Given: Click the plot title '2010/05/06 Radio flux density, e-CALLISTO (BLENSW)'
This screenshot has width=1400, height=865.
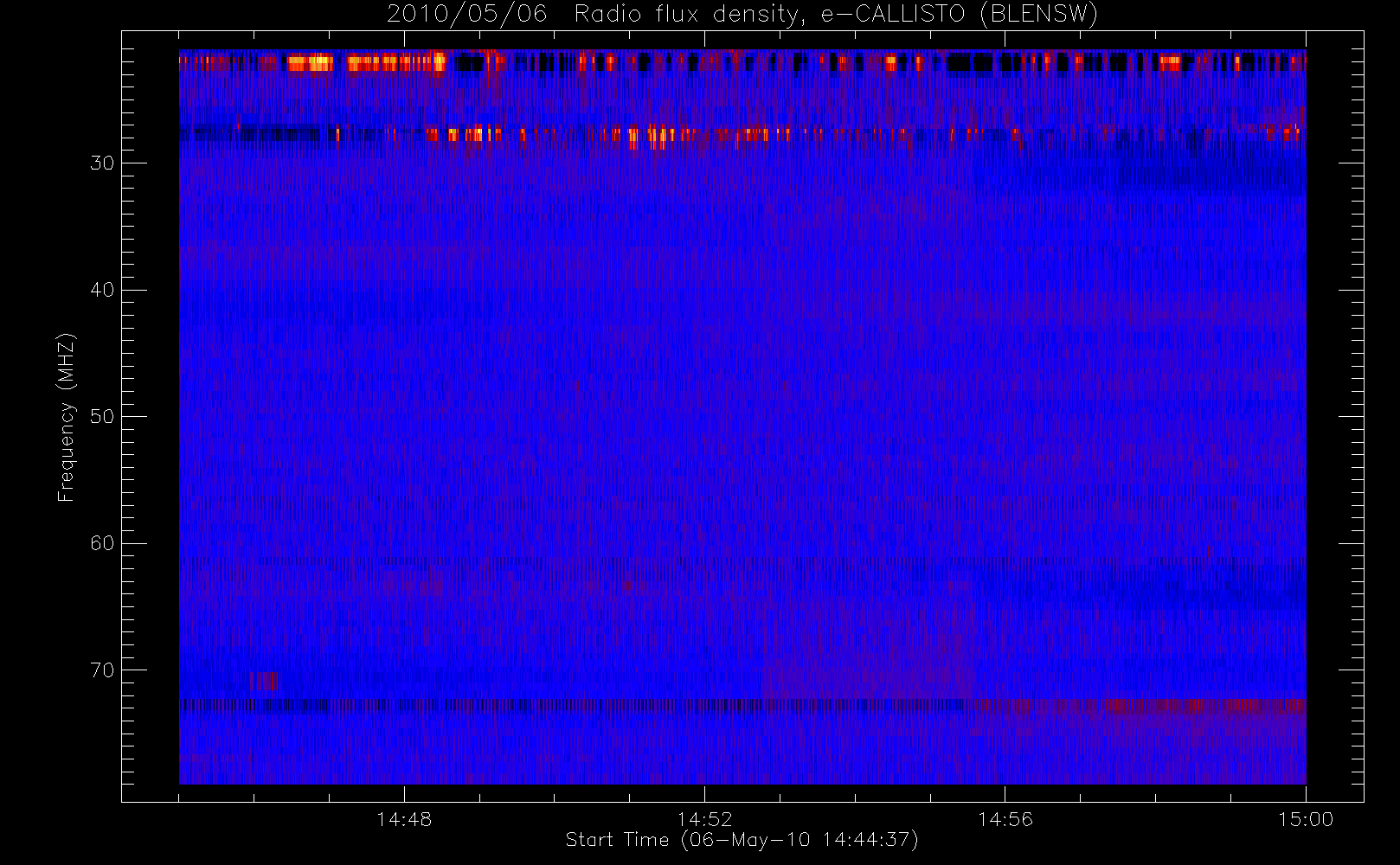Looking at the screenshot, I should point(742,15).
